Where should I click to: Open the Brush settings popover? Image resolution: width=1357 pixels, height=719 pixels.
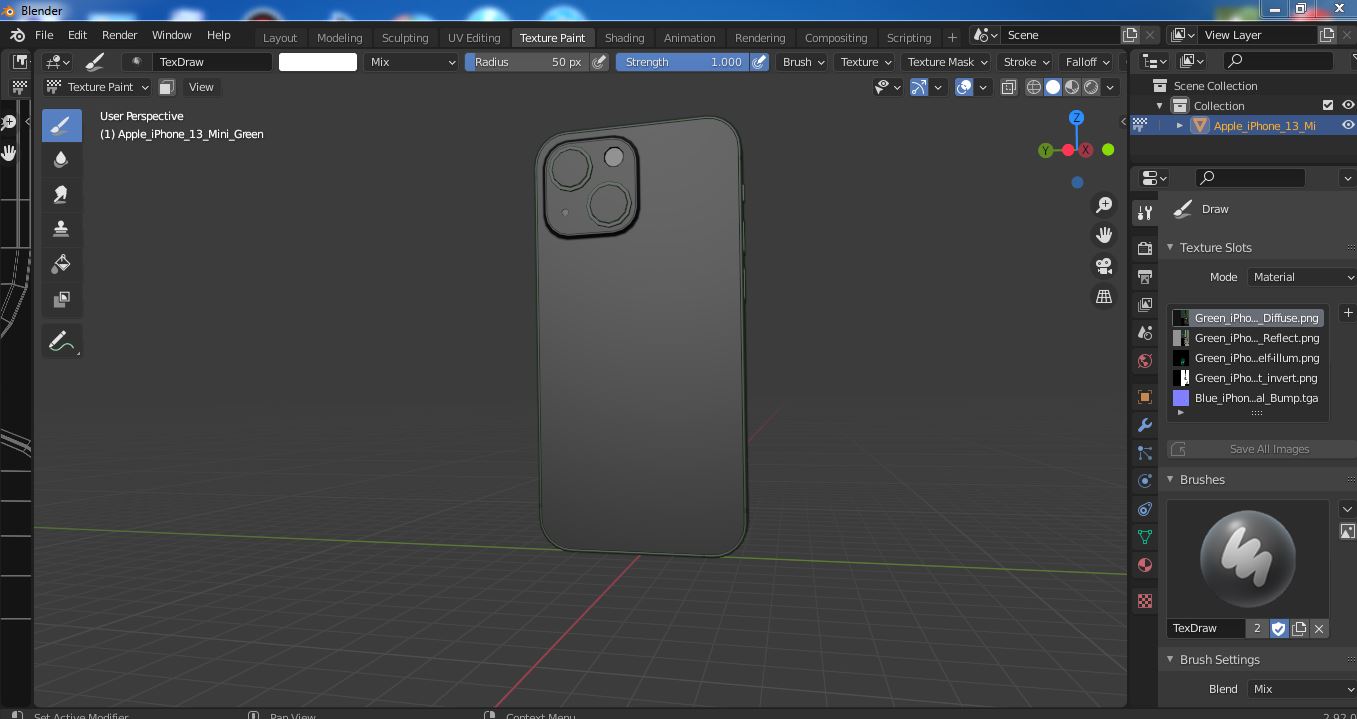point(804,62)
